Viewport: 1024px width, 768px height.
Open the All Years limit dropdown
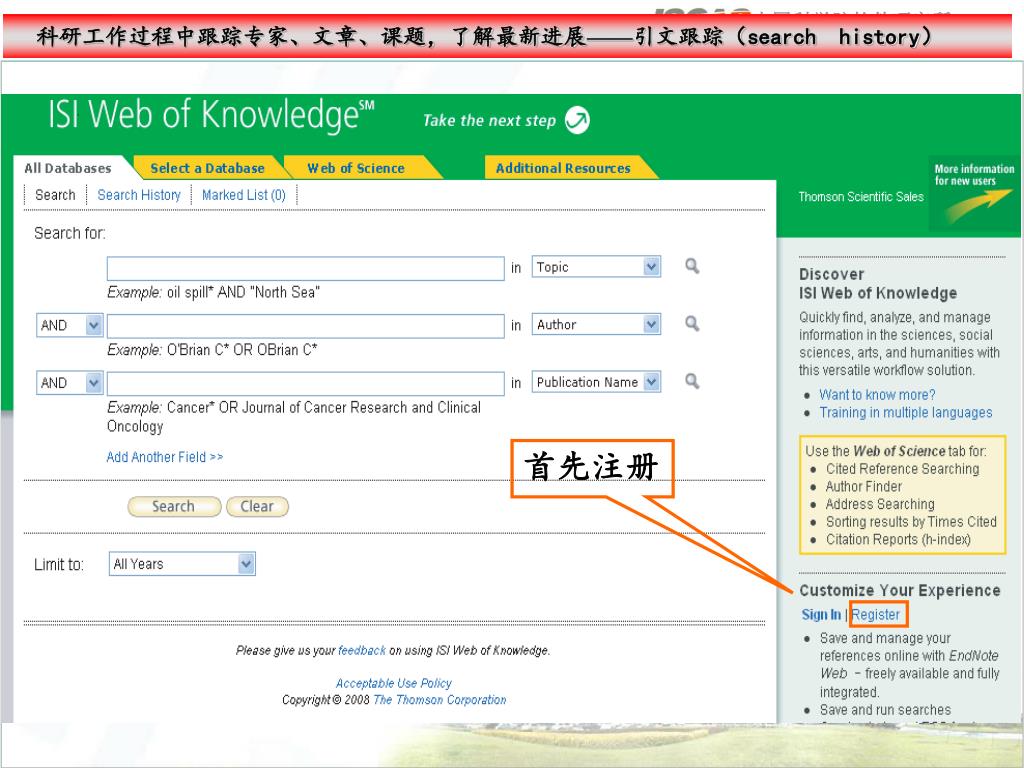246,564
